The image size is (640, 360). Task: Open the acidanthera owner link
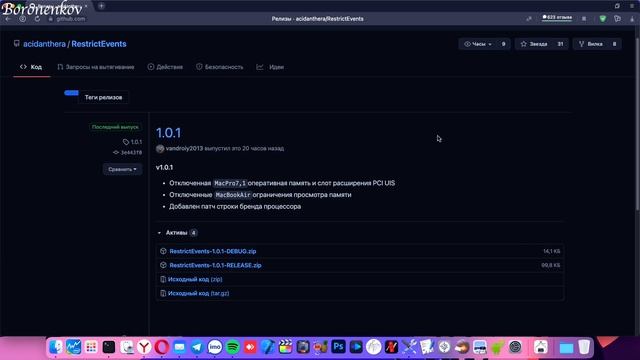pos(44,44)
